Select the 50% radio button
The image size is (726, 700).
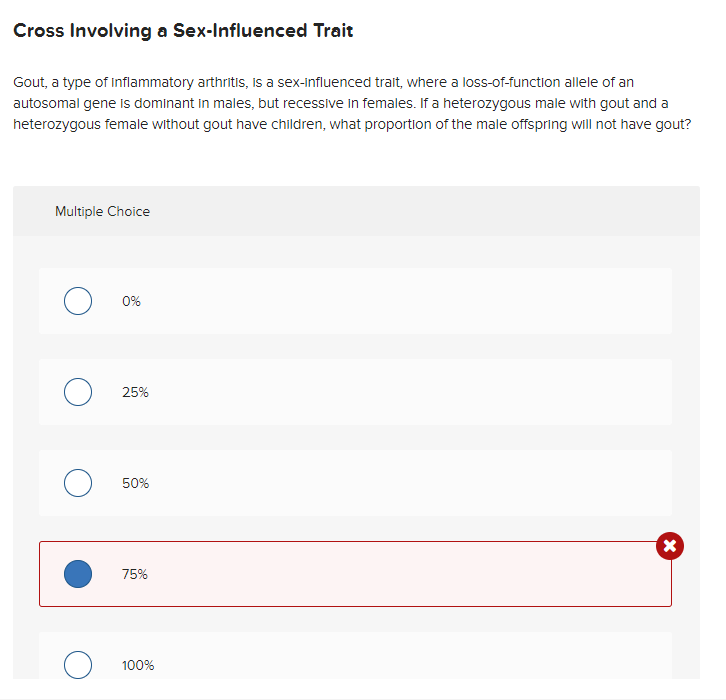click(78, 483)
